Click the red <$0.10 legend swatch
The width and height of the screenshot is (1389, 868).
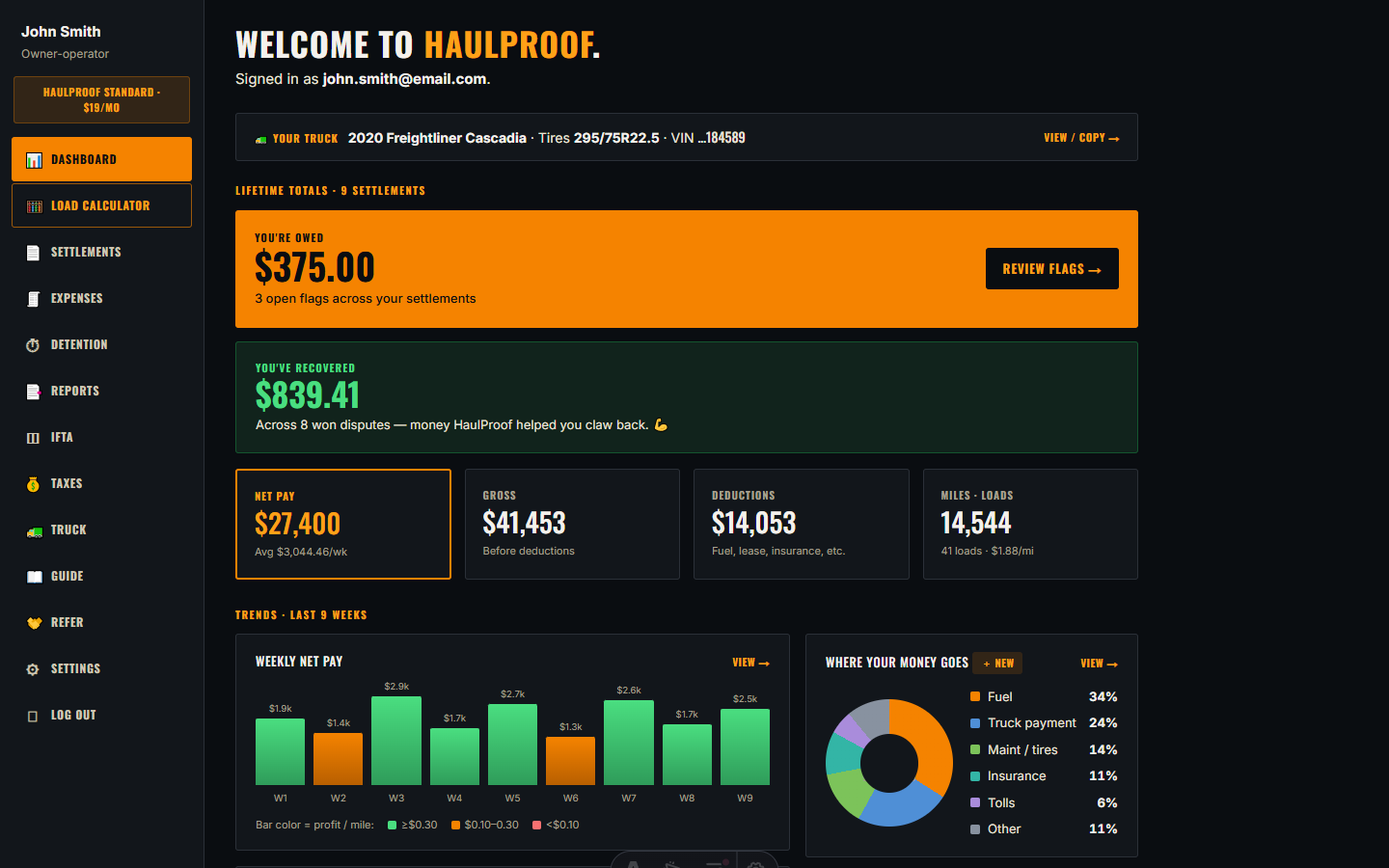[536, 826]
